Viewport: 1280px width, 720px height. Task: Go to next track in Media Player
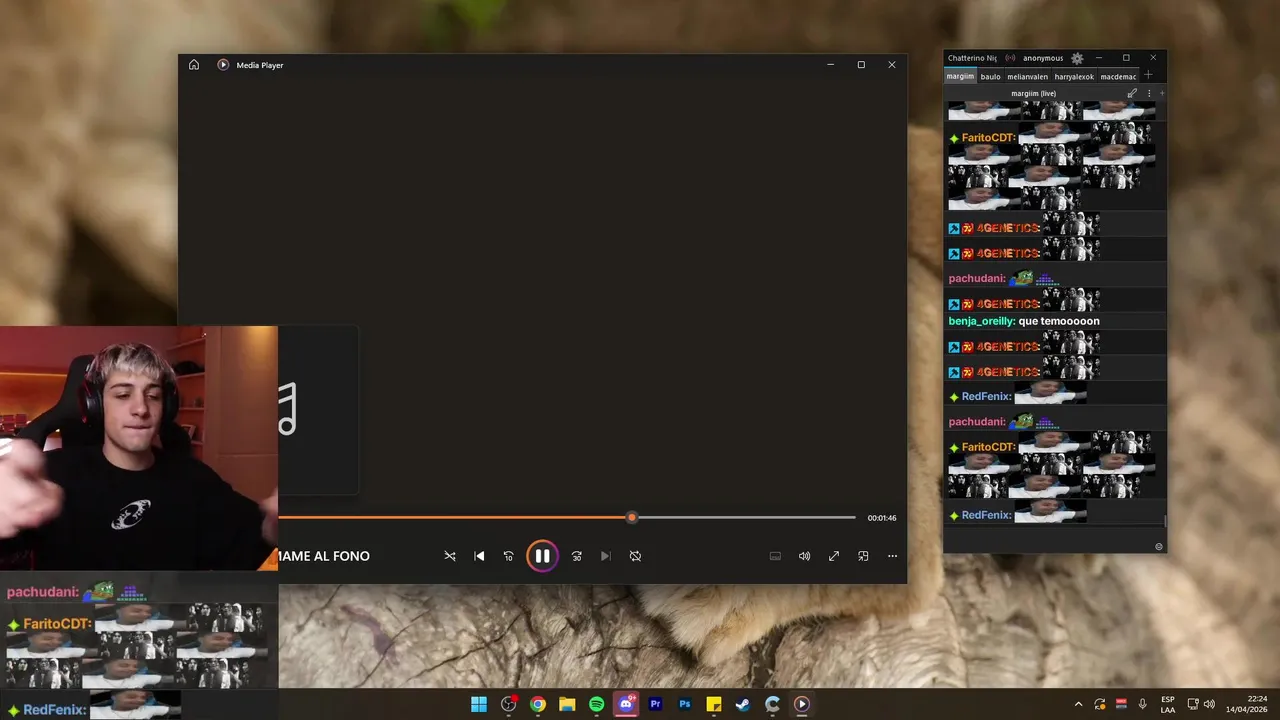click(605, 556)
